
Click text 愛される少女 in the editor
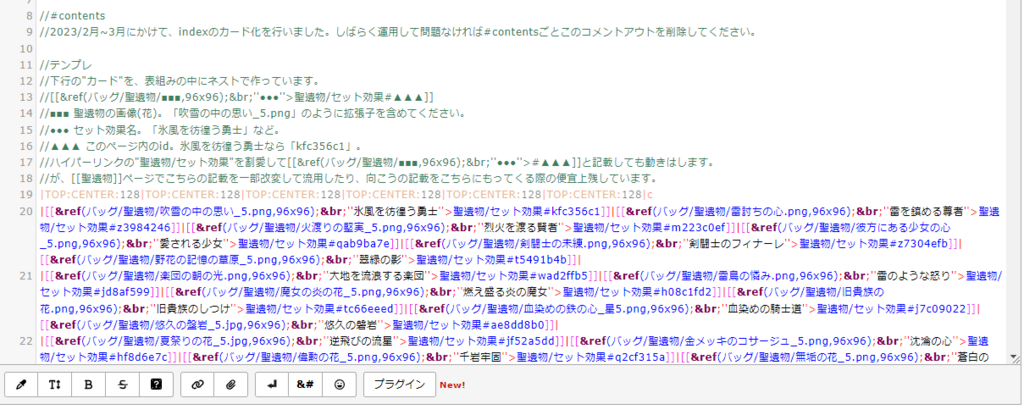click(x=194, y=244)
